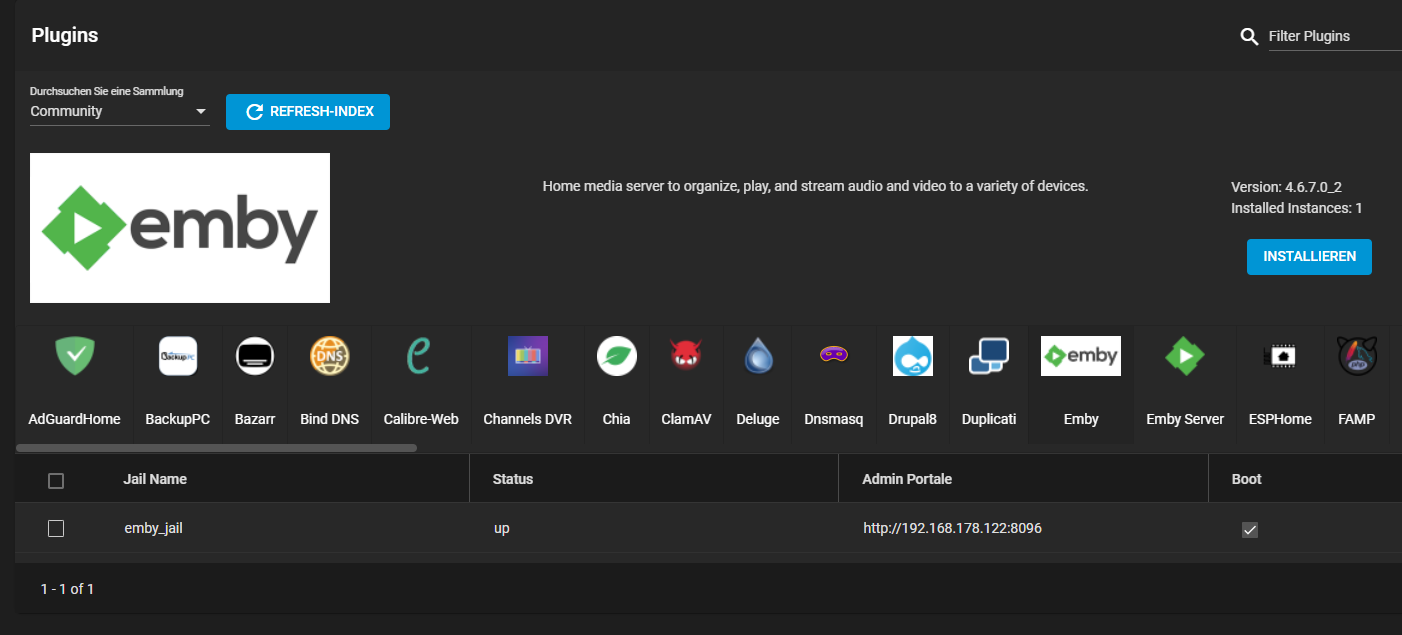Select the AdGuardHome plugin icon
The image size is (1402, 635).
pos(74,356)
